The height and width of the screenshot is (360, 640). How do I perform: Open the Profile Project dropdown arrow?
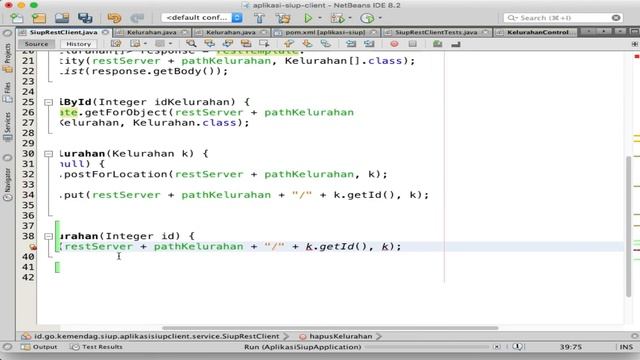click(380, 18)
